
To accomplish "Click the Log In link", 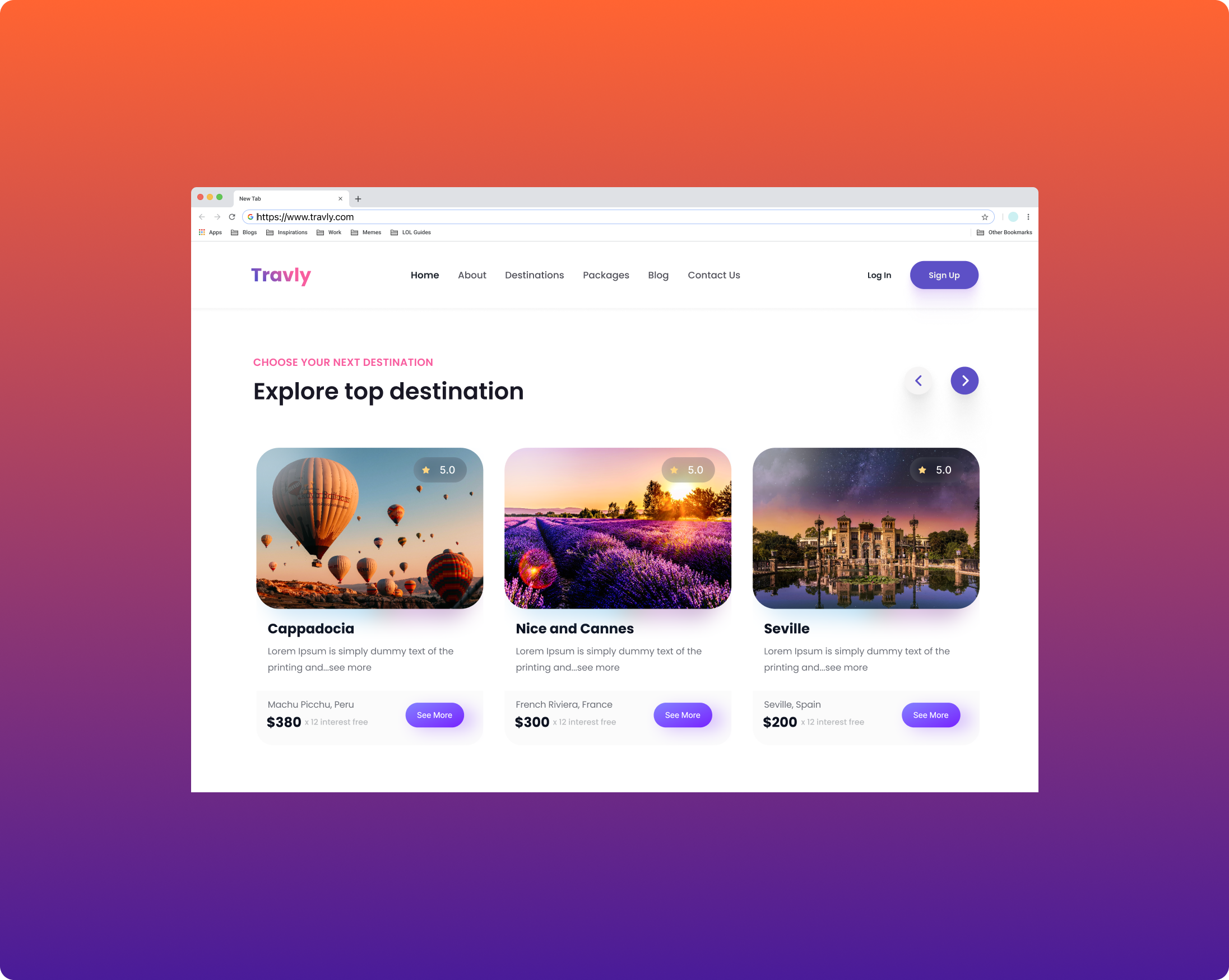I will click(879, 275).
